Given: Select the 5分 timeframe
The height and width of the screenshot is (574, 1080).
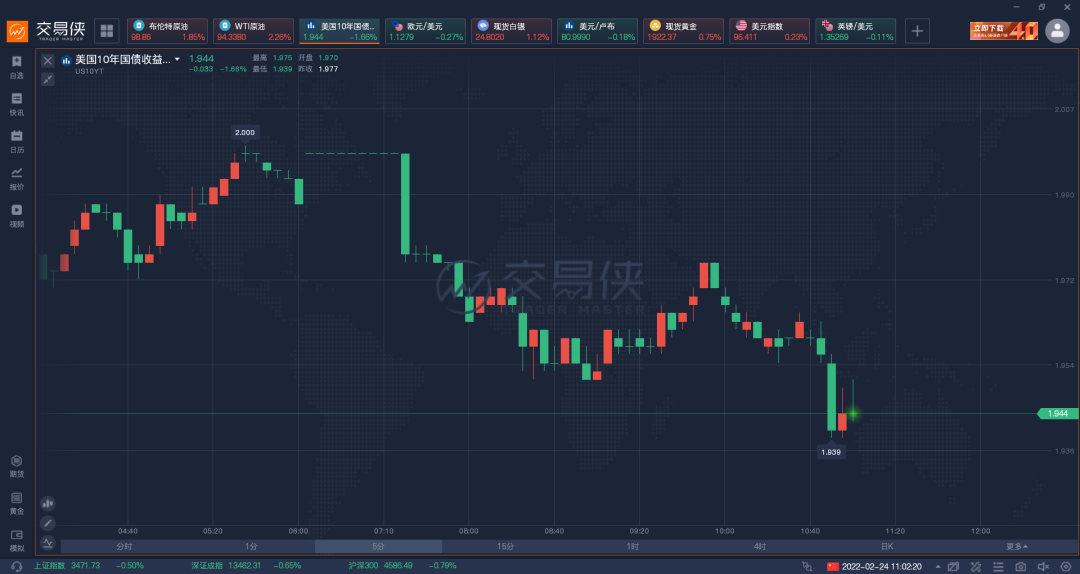Looking at the screenshot, I should (378, 546).
